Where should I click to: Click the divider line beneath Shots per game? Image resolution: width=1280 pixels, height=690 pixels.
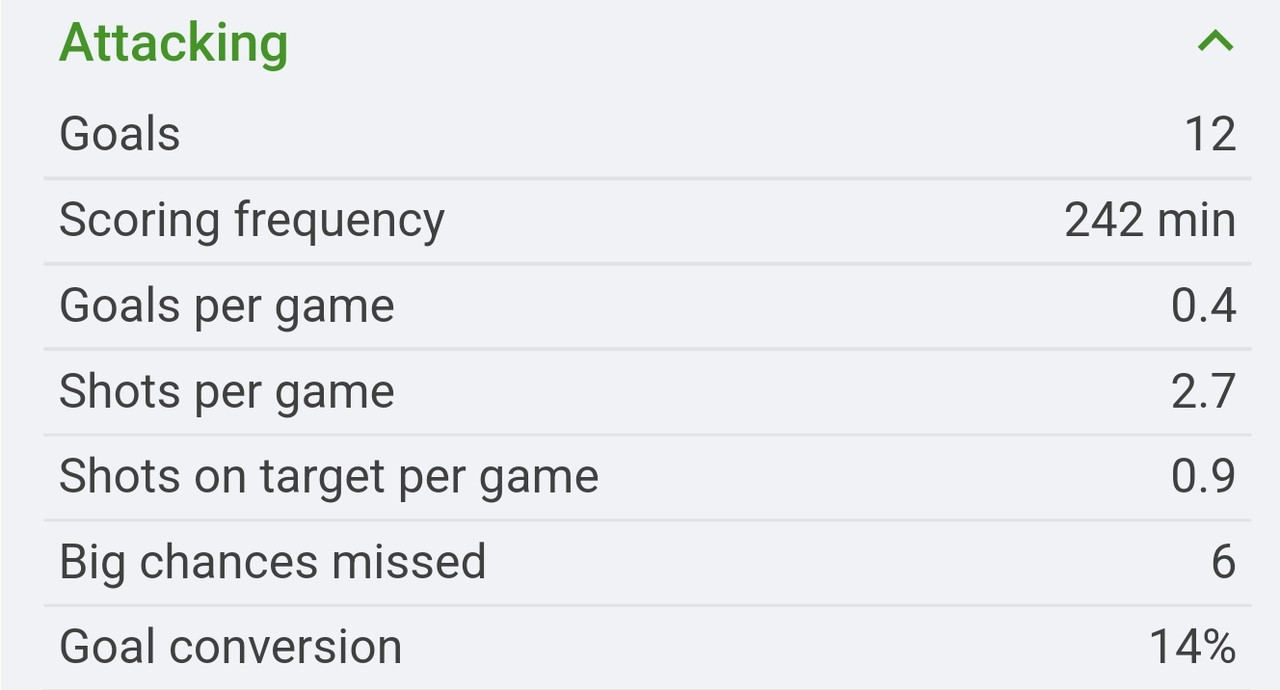[x=647, y=434]
